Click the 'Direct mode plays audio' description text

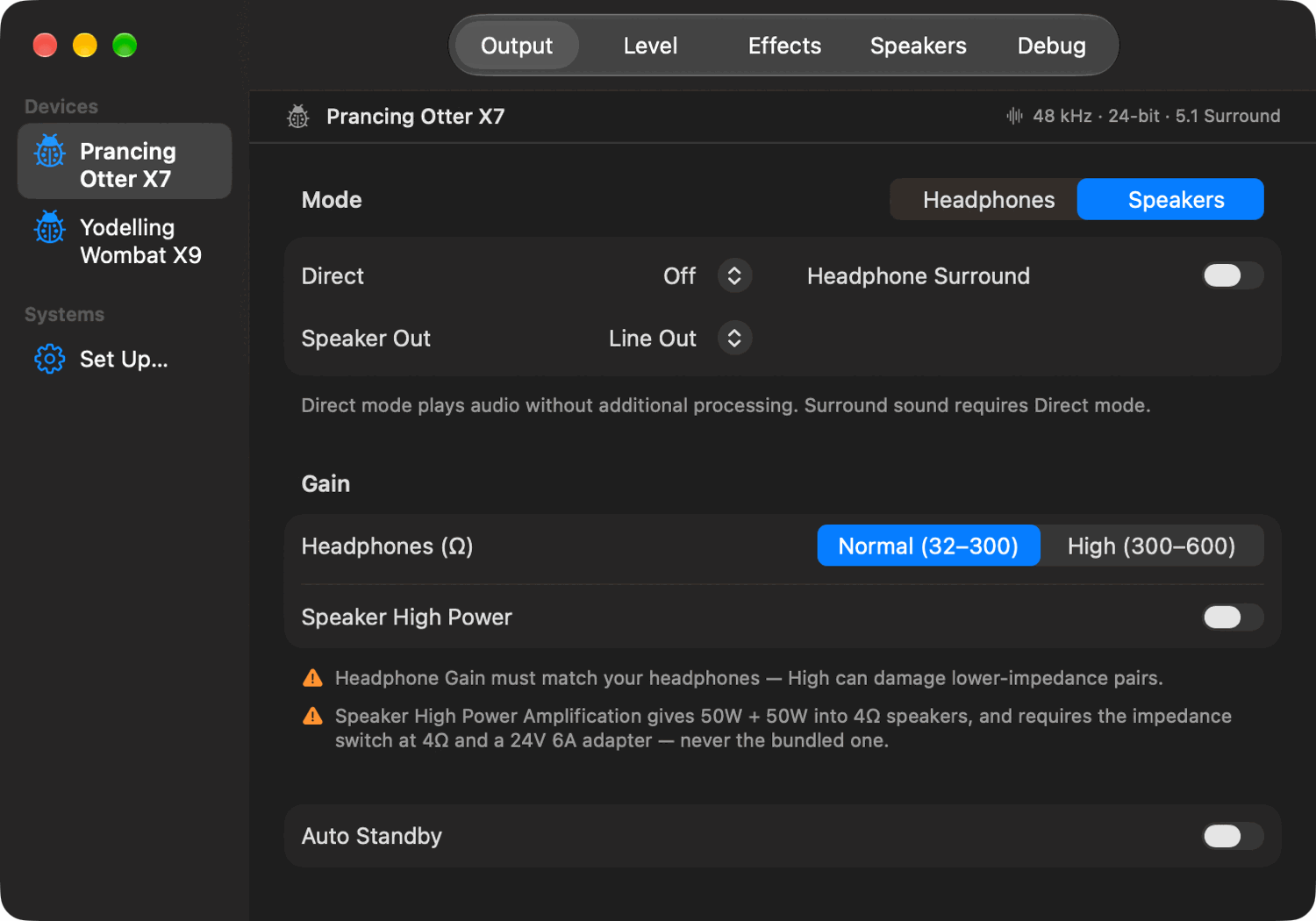coord(726,405)
